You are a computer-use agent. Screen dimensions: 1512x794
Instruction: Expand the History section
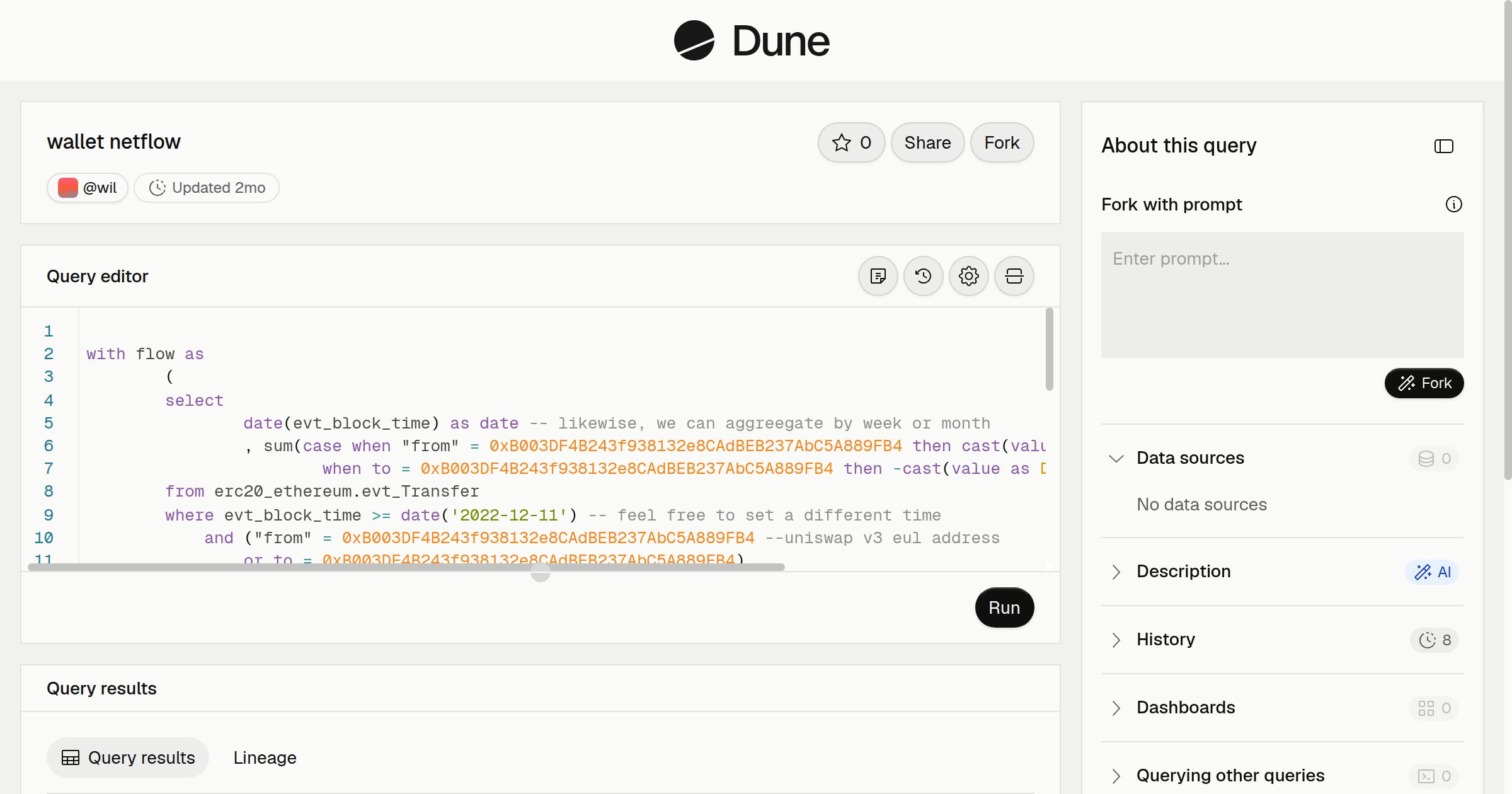(1116, 640)
